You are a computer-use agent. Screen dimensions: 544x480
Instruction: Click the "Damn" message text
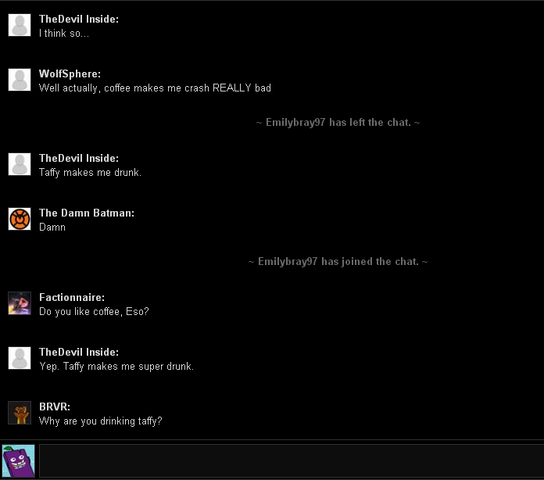tap(52, 227)
